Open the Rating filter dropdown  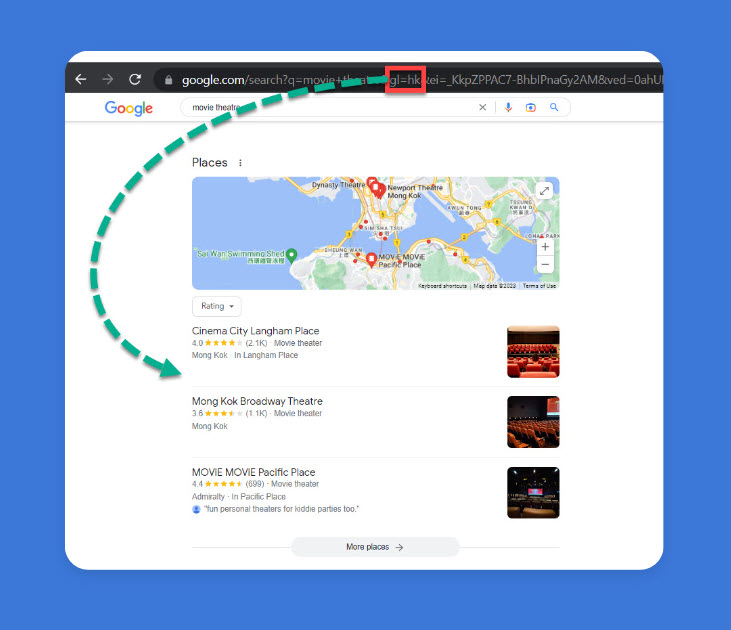[x=217, y=306]
